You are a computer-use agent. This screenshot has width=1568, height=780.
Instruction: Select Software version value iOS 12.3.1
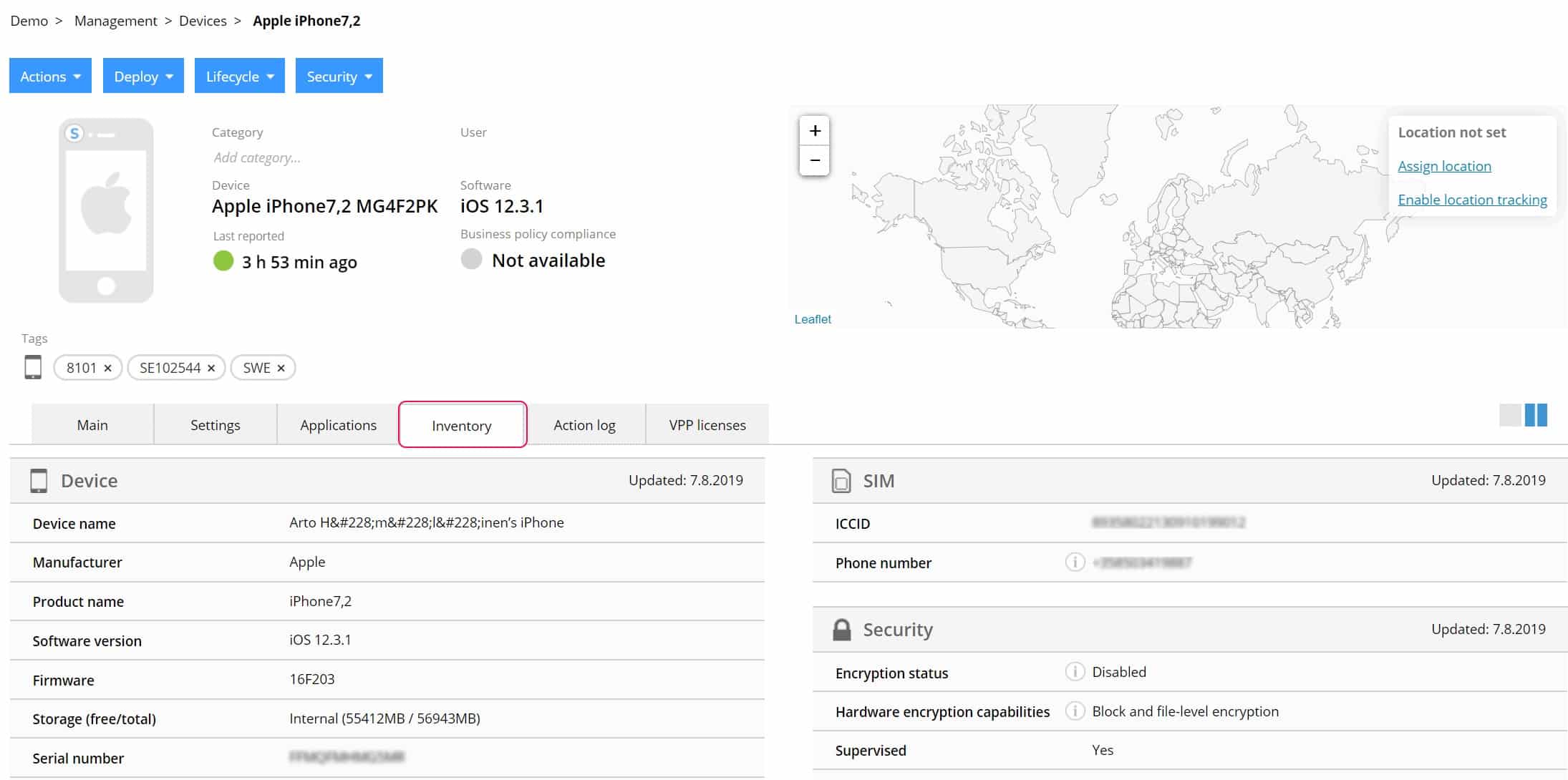pyautogui.click(x=320, y=640)
